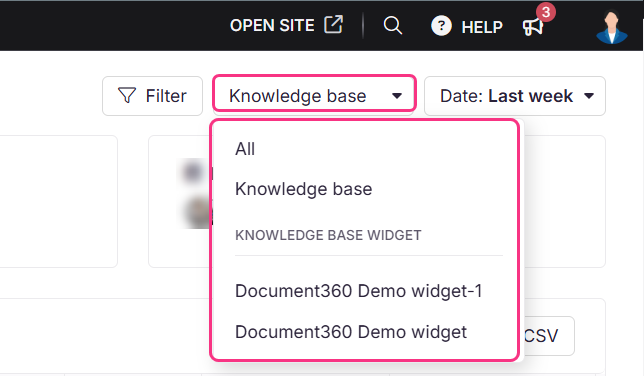Click the HELP text label

coord(482,27)
